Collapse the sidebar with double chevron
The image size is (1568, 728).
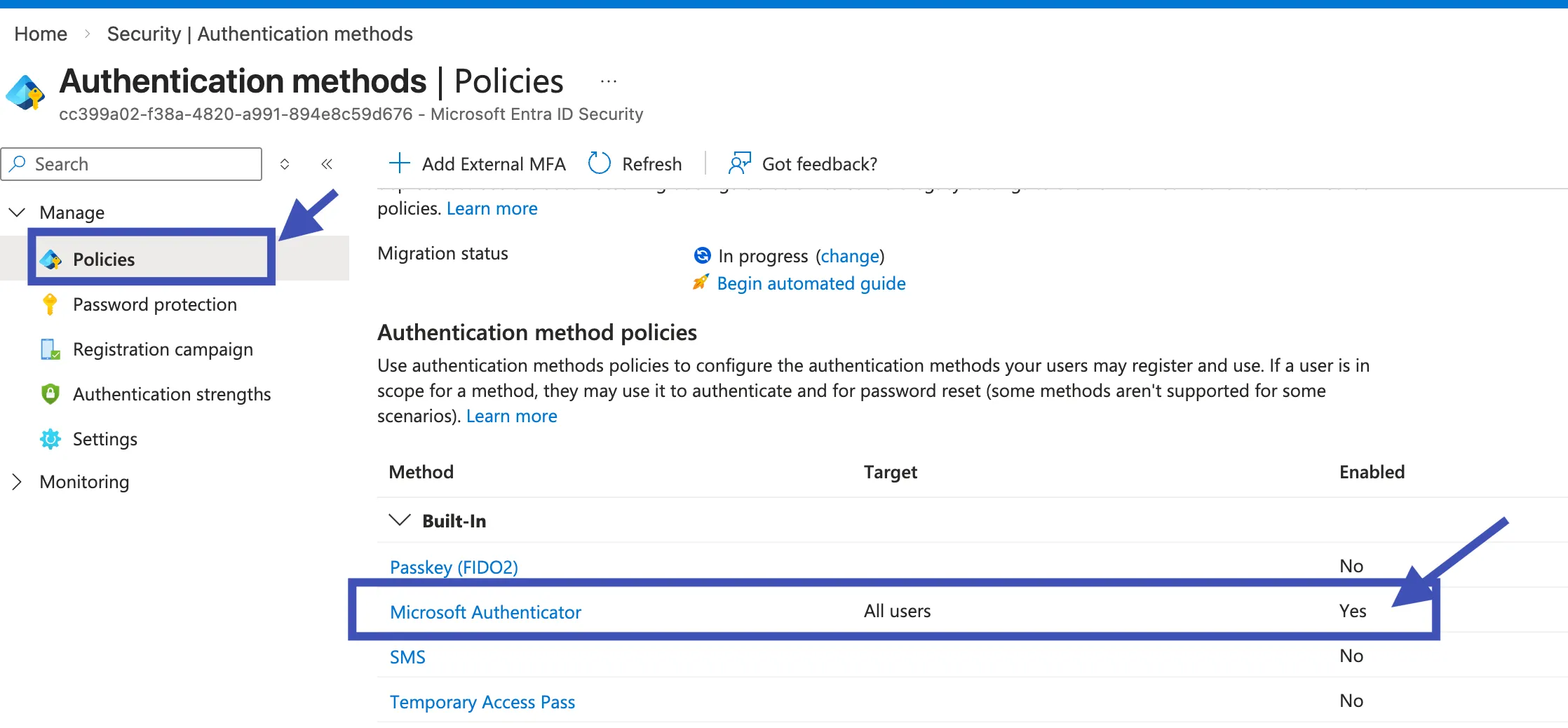pos(327,164)
